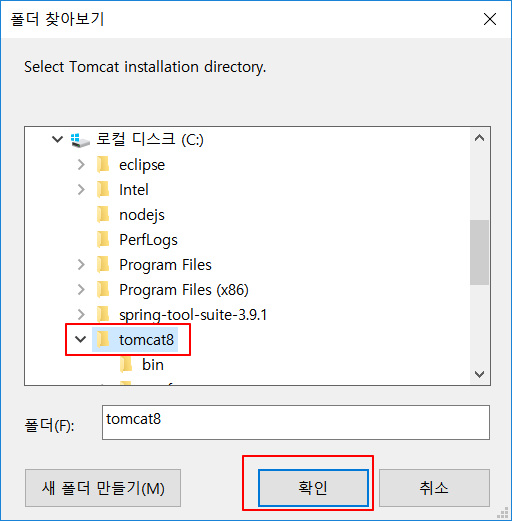The height and width of the screenshot is (521, 512).
Task: Click the Program Files folder icon
Action: point(103,265)
